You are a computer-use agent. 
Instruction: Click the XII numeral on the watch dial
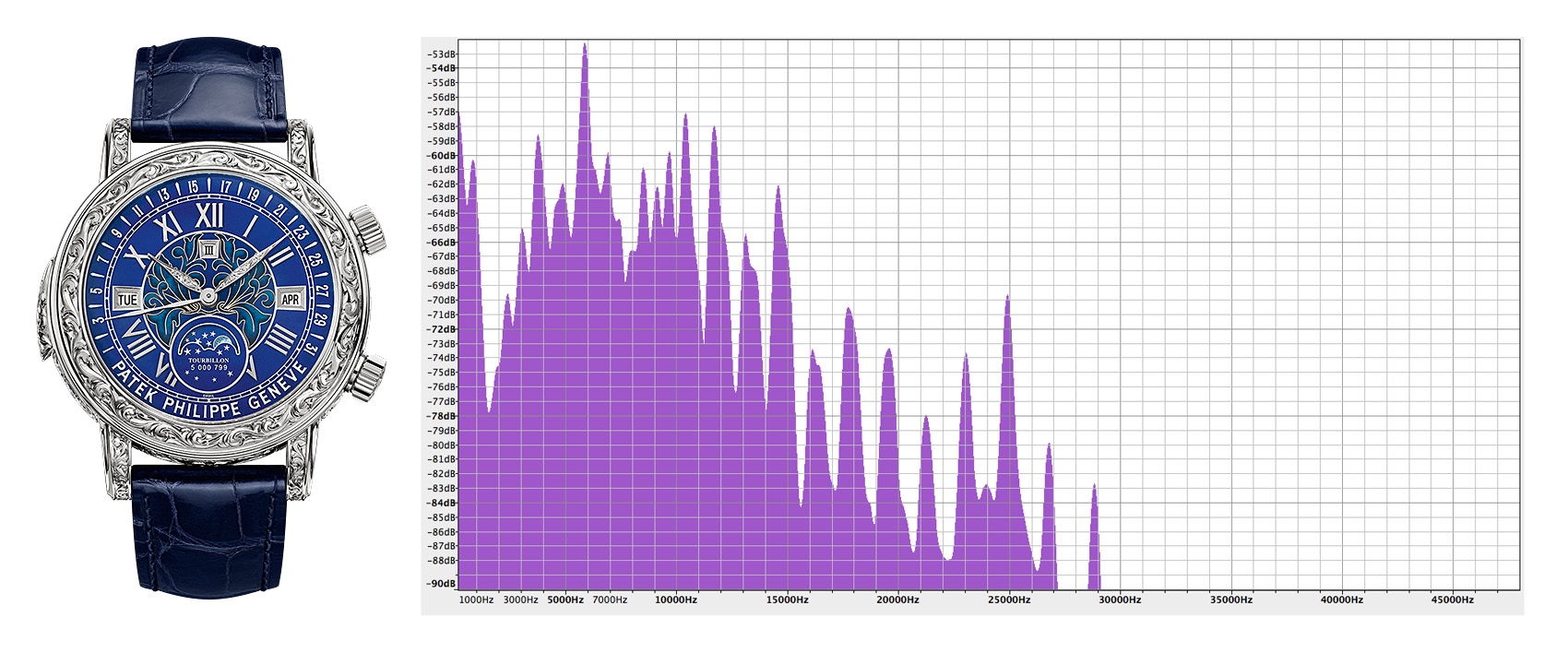pos(209,215)
